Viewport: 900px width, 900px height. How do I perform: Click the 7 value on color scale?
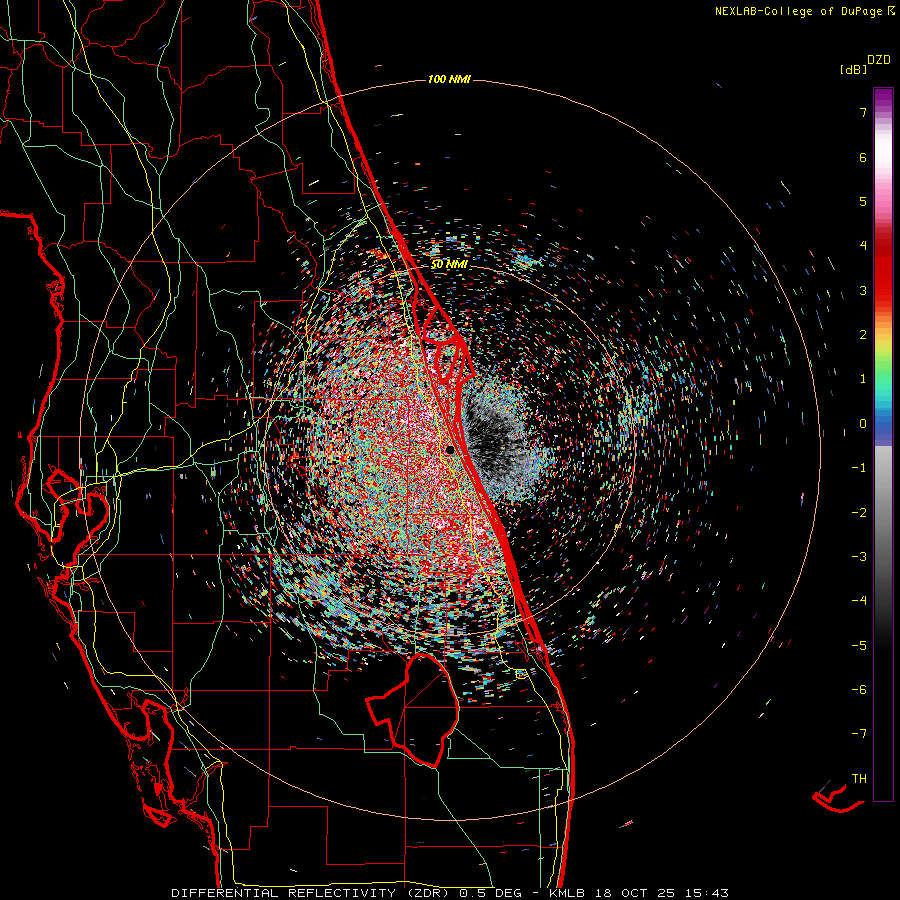coord(863,112)
